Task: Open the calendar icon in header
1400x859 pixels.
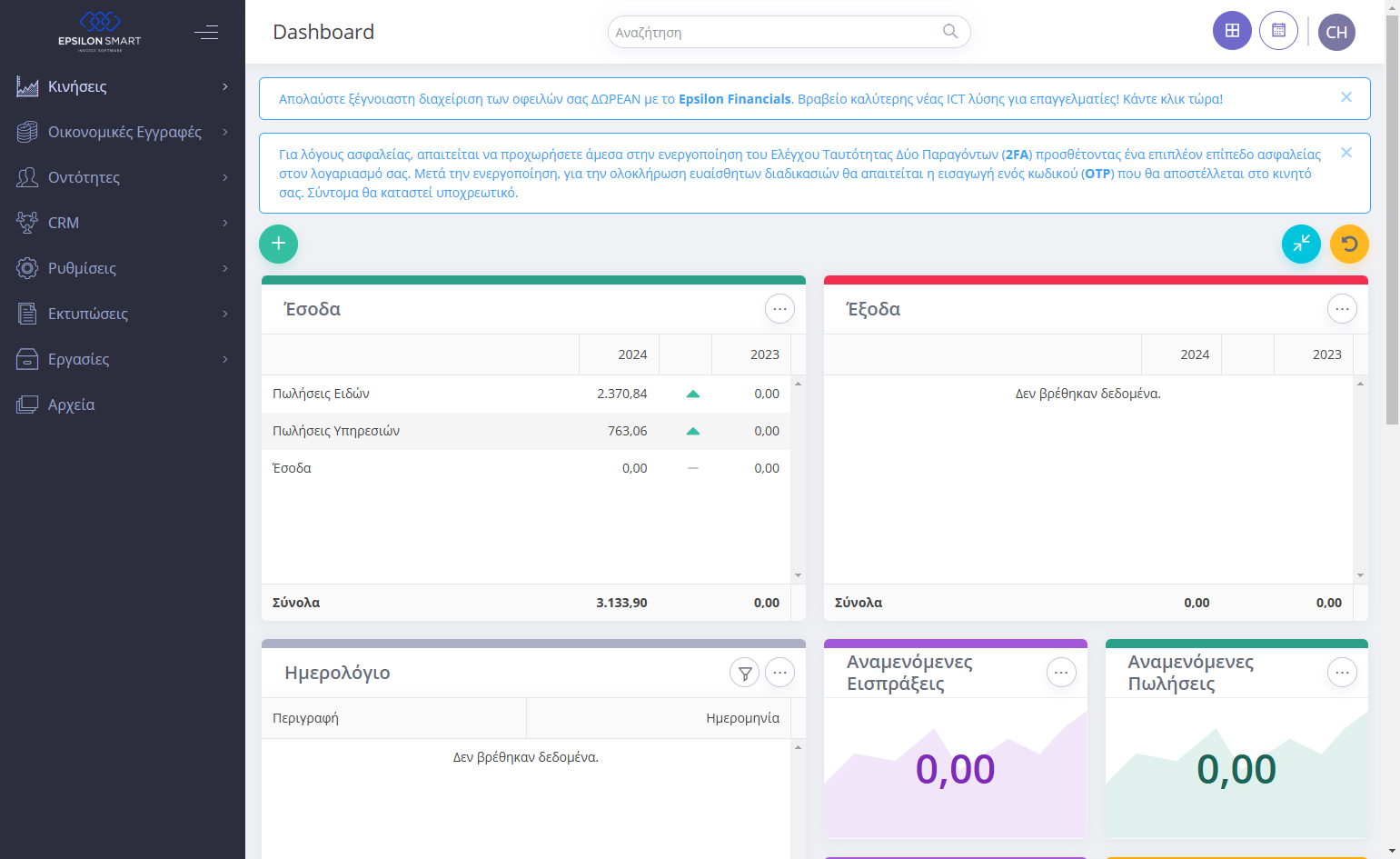Action: [1278, 31]
